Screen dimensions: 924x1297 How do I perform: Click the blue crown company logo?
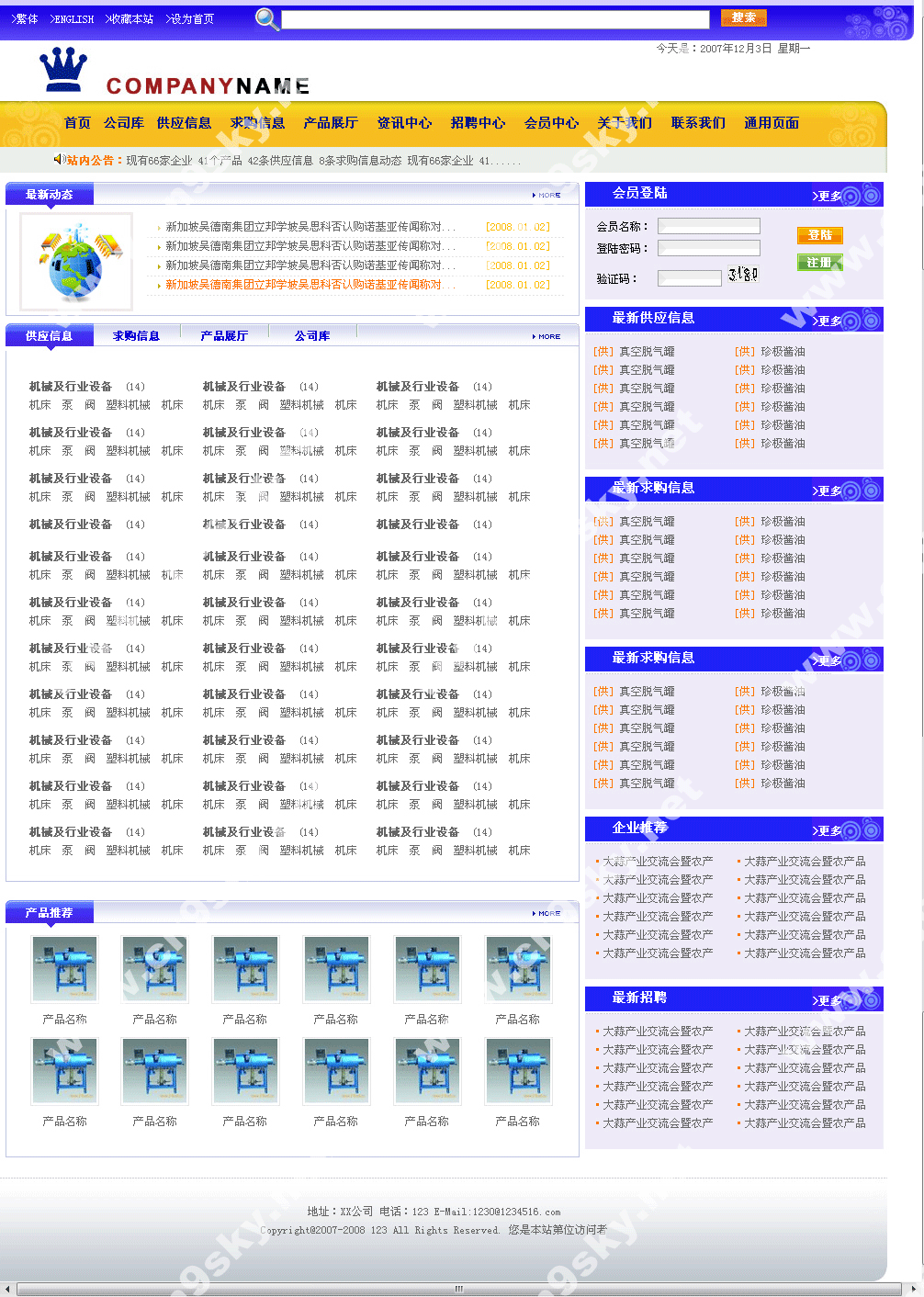click(x=63, y=70)
